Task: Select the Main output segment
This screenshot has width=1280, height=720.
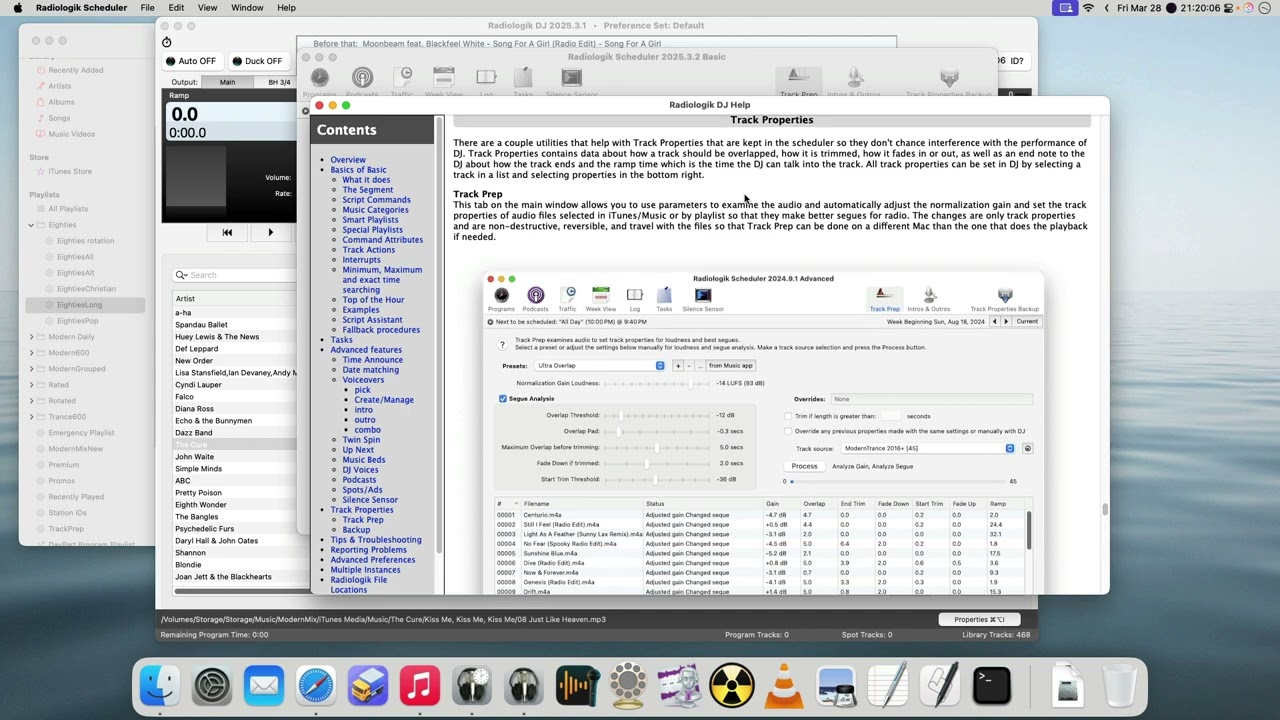Action: [x=228, y=82]
